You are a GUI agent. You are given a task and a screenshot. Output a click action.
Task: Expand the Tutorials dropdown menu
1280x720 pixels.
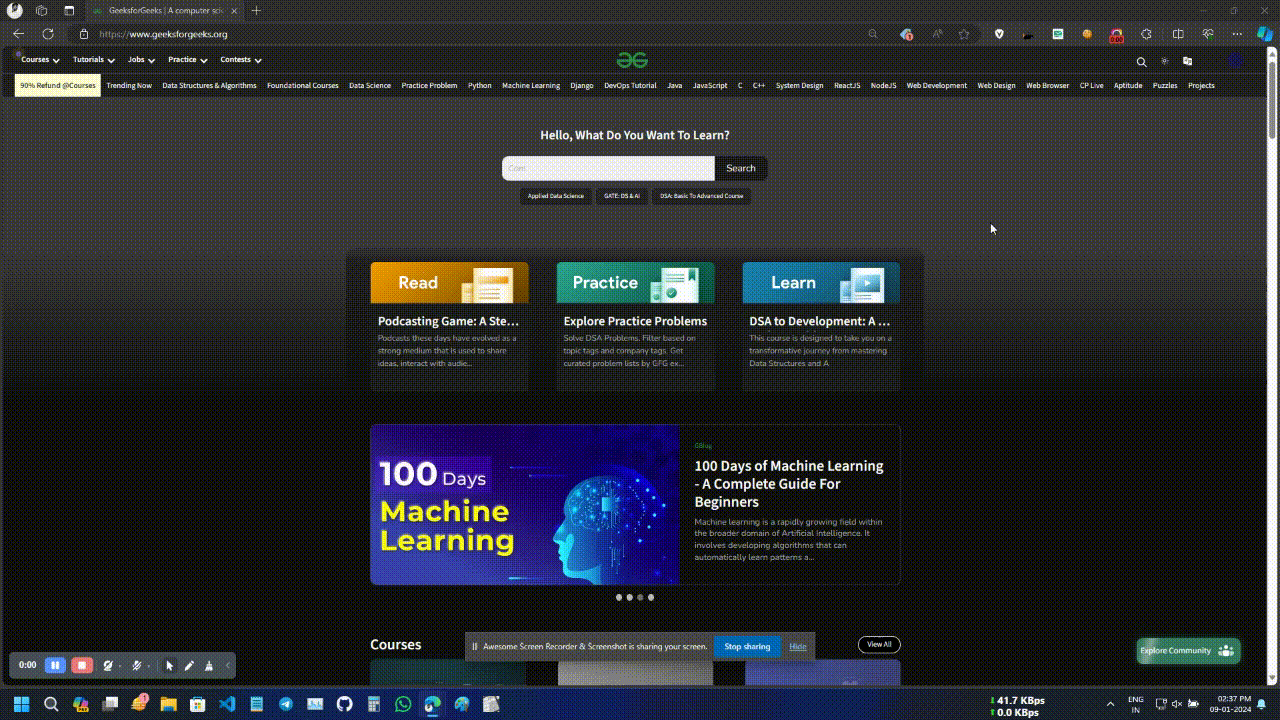[x=93, y=60]
